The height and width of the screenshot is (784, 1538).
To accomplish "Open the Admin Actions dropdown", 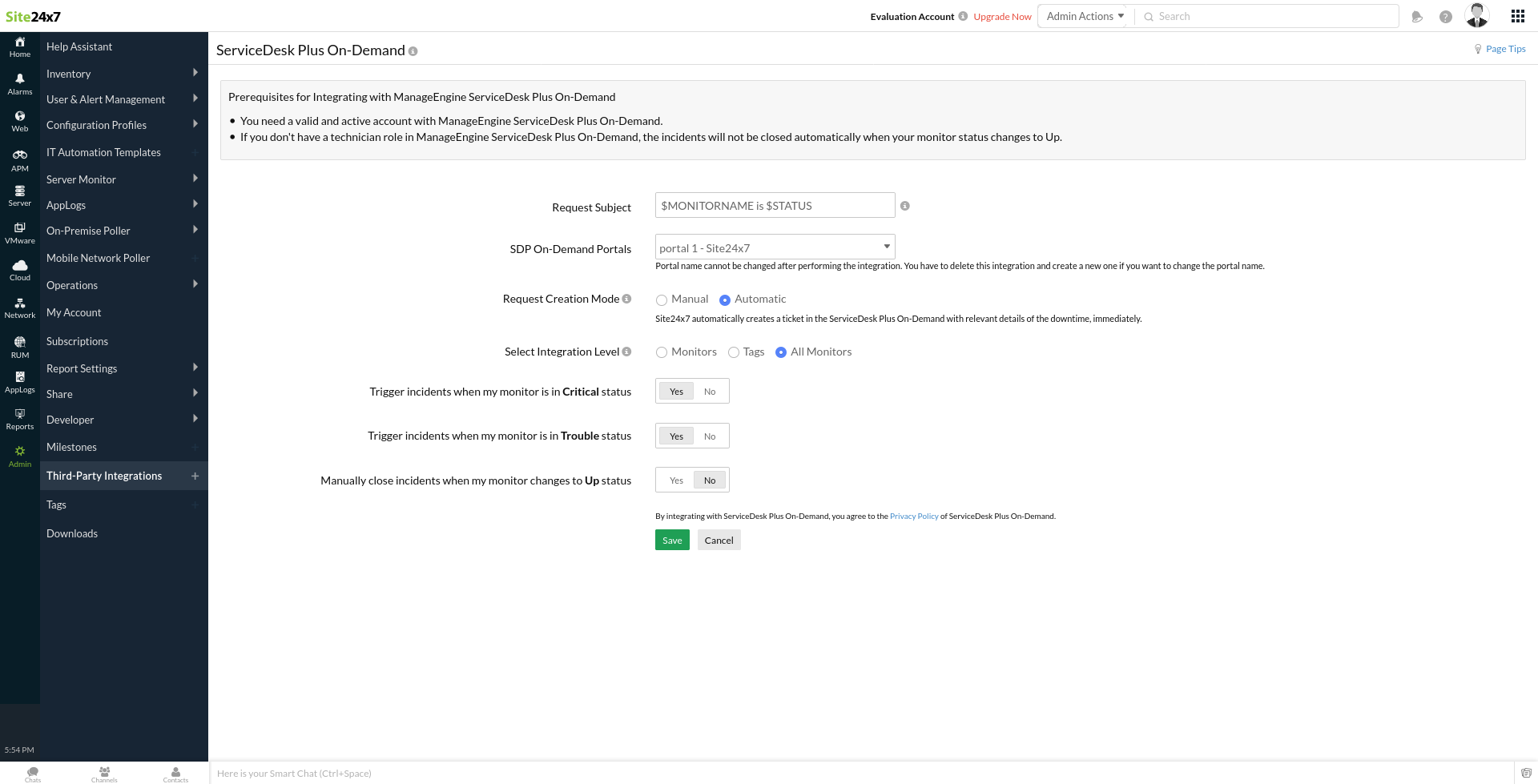I will pyautogui.click(x=1085, y=16).
